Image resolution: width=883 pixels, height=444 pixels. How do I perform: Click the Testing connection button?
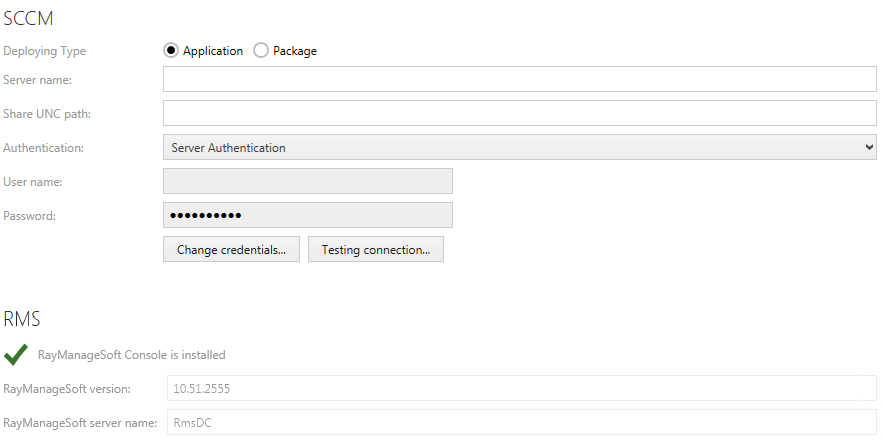(375, 250)
